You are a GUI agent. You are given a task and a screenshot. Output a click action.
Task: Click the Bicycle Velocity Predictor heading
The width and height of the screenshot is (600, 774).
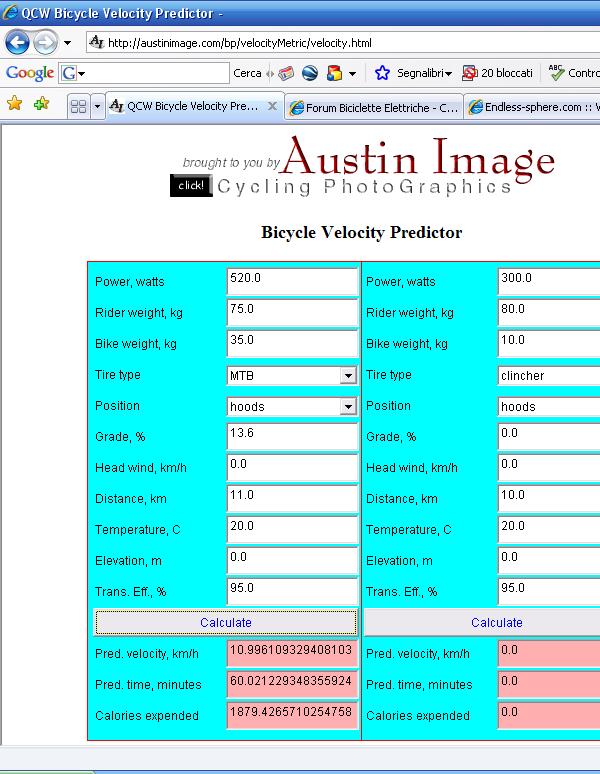click(362, 232)
